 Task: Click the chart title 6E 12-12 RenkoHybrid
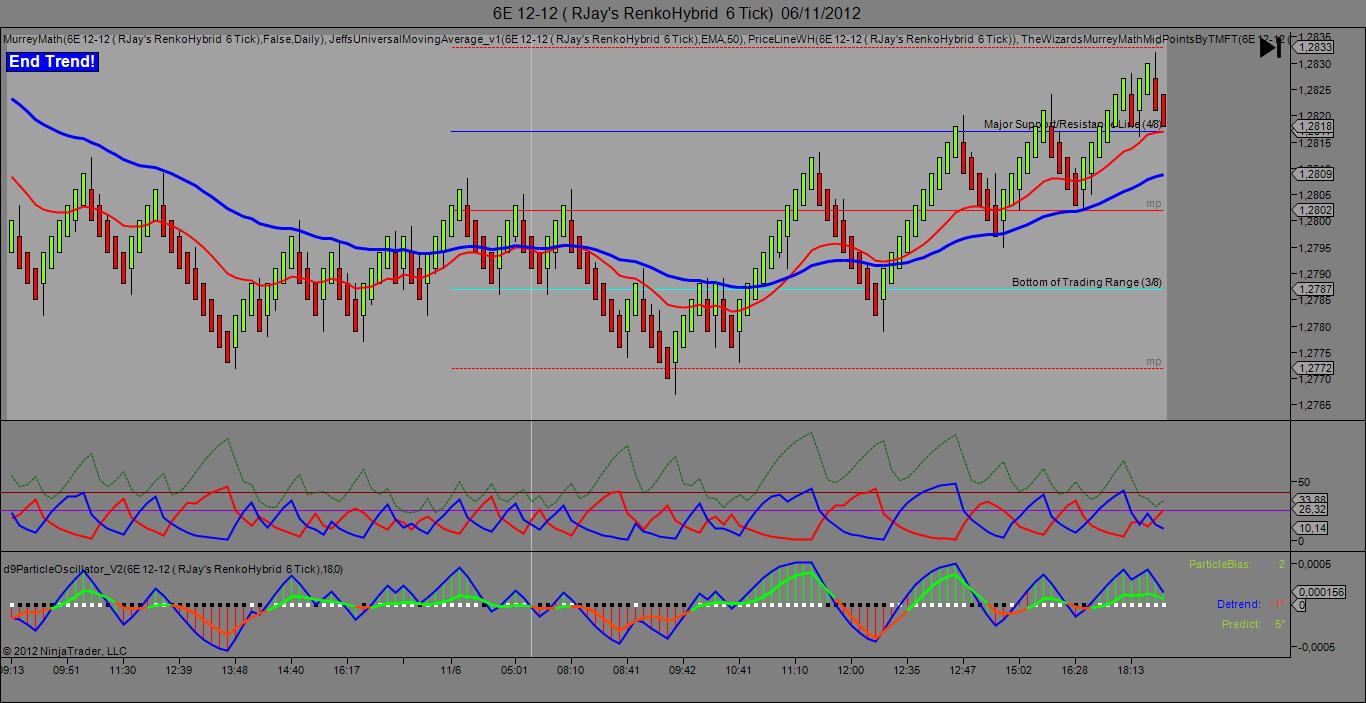point(676,13)
